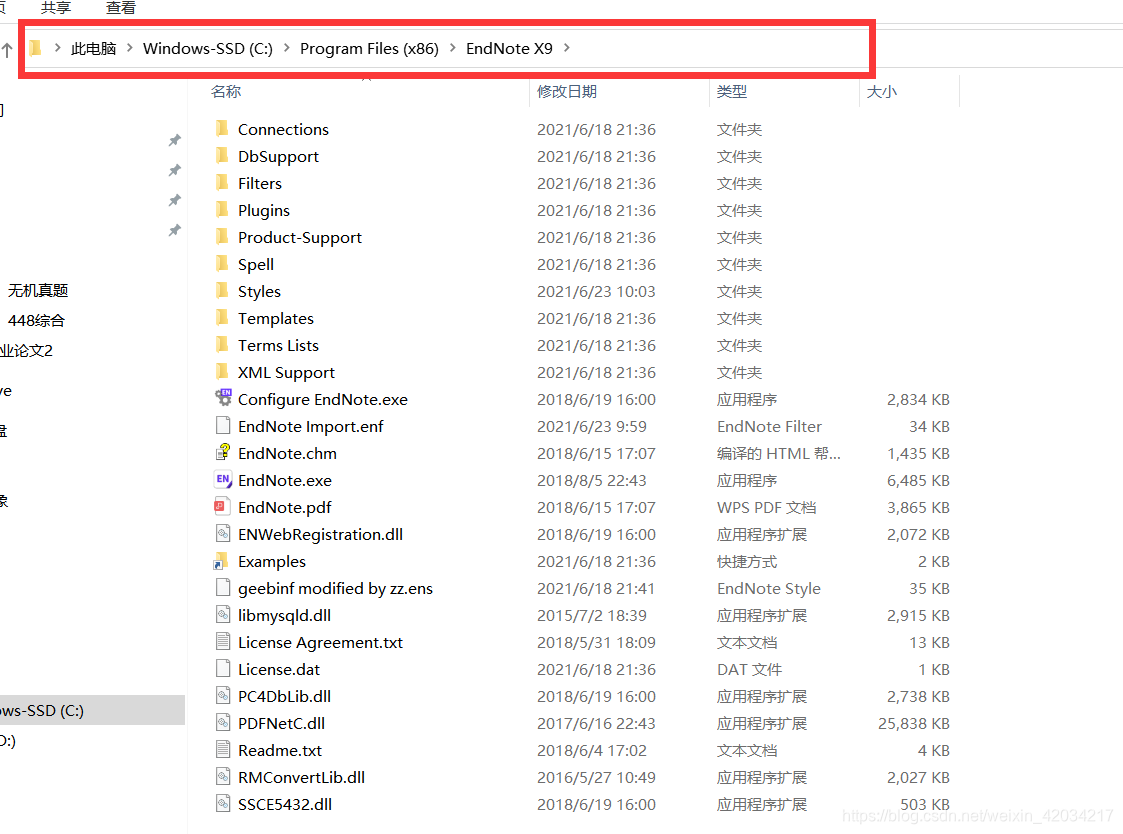Click the address bar folder icon
This screenshot has height=834, width=1123.
(x=35, y=48)
